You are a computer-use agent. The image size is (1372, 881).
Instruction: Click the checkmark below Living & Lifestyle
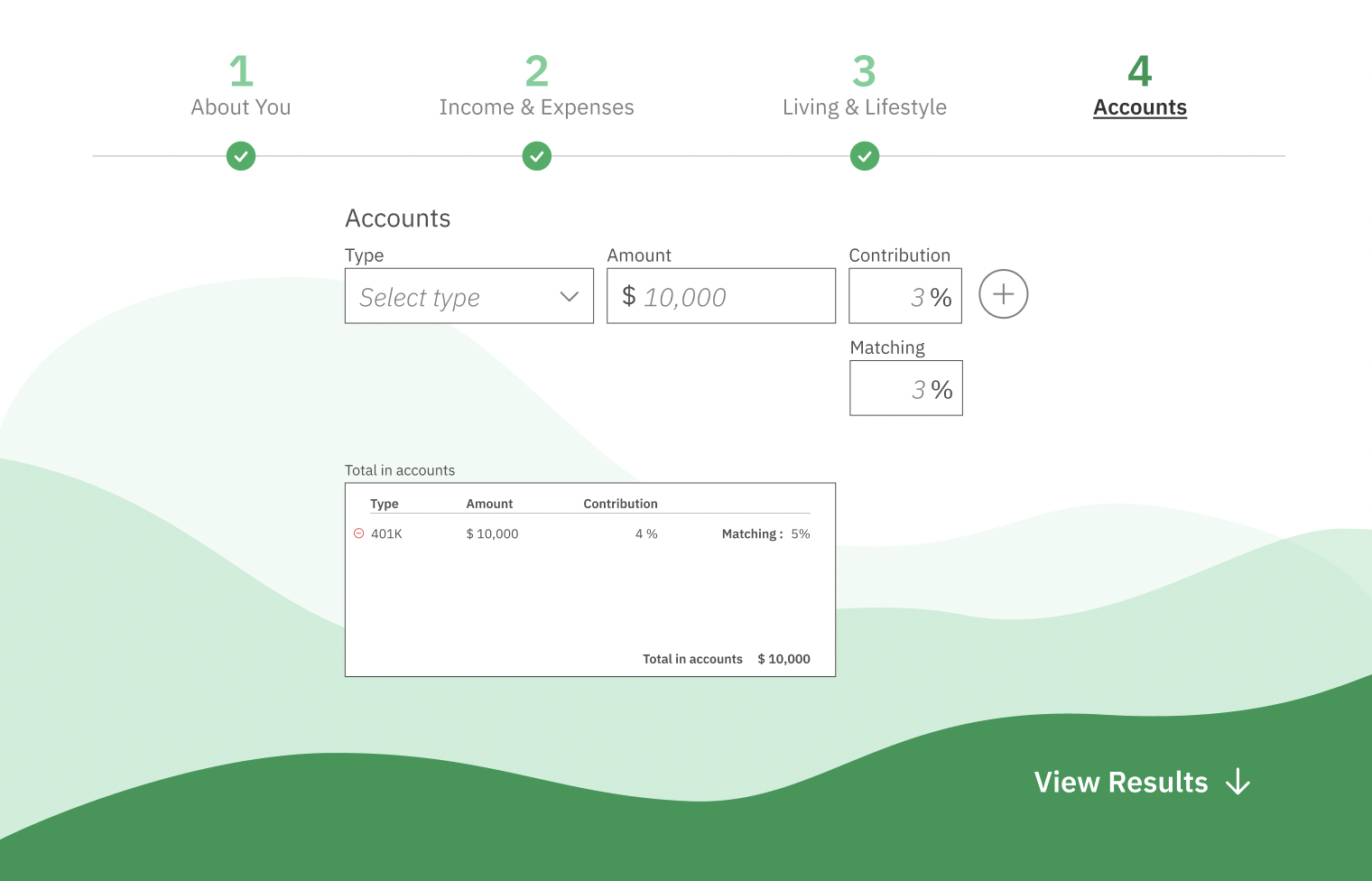coord(864,156)
